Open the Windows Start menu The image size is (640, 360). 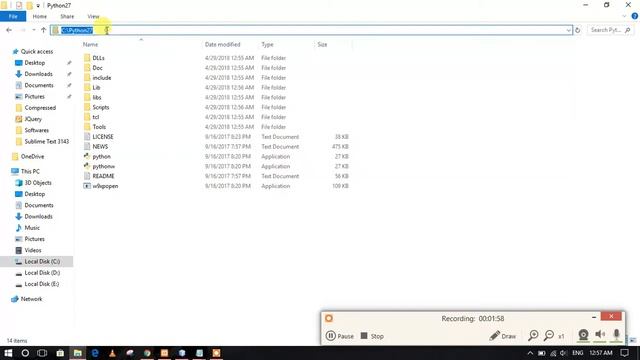tap(8, 353)
